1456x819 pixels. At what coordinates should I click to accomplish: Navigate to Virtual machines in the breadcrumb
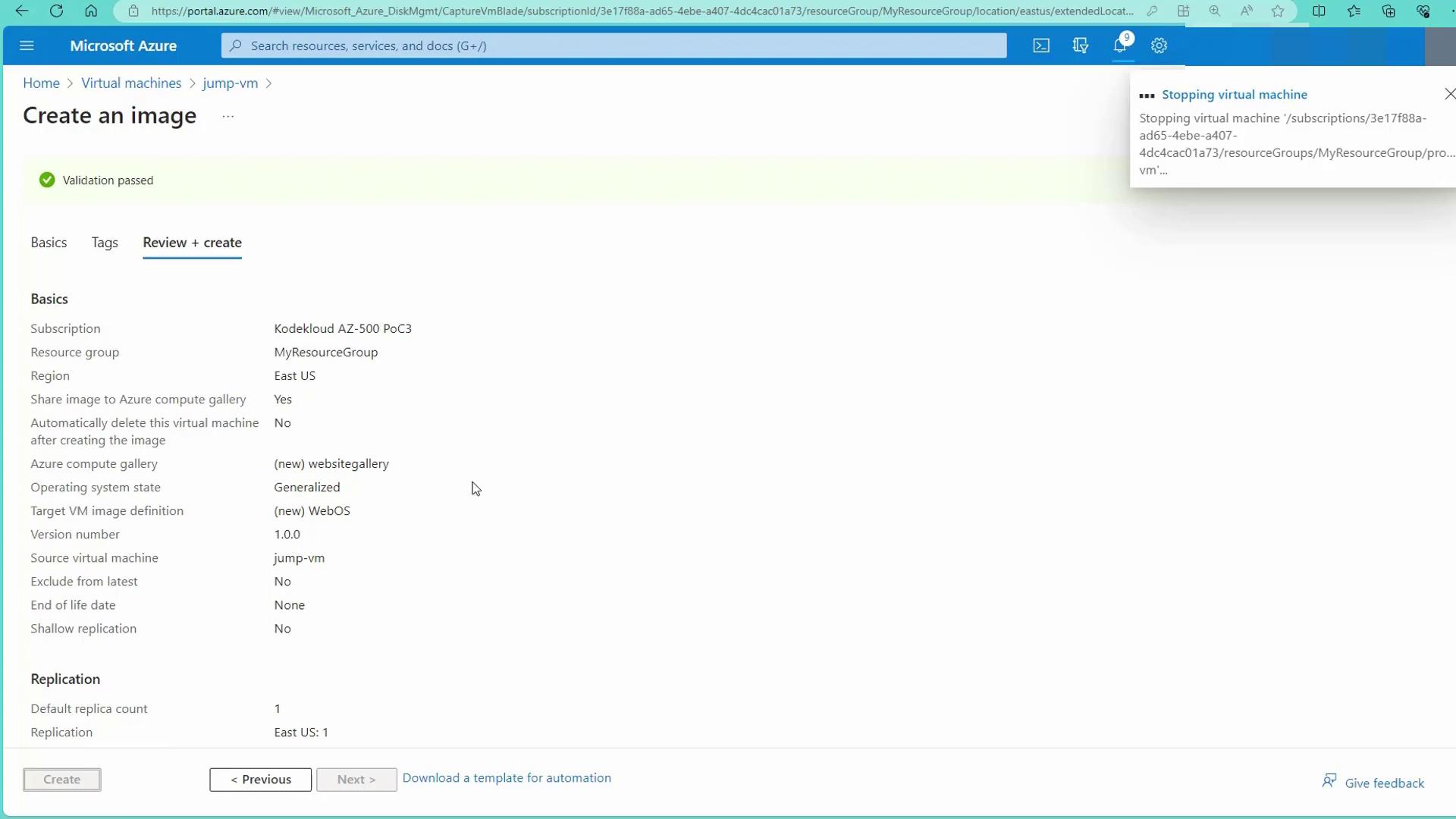click(131, 83)
